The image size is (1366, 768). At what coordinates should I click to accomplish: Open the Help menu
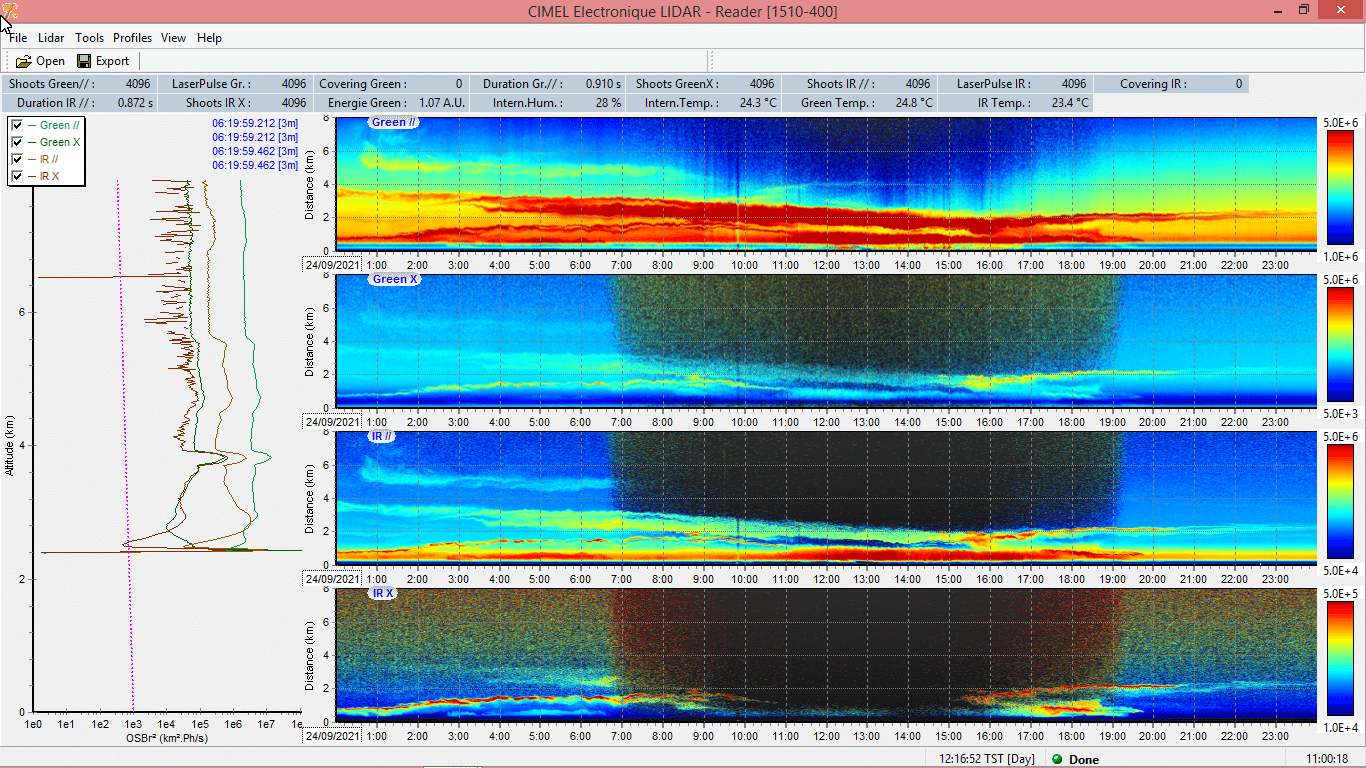(209, 38)
